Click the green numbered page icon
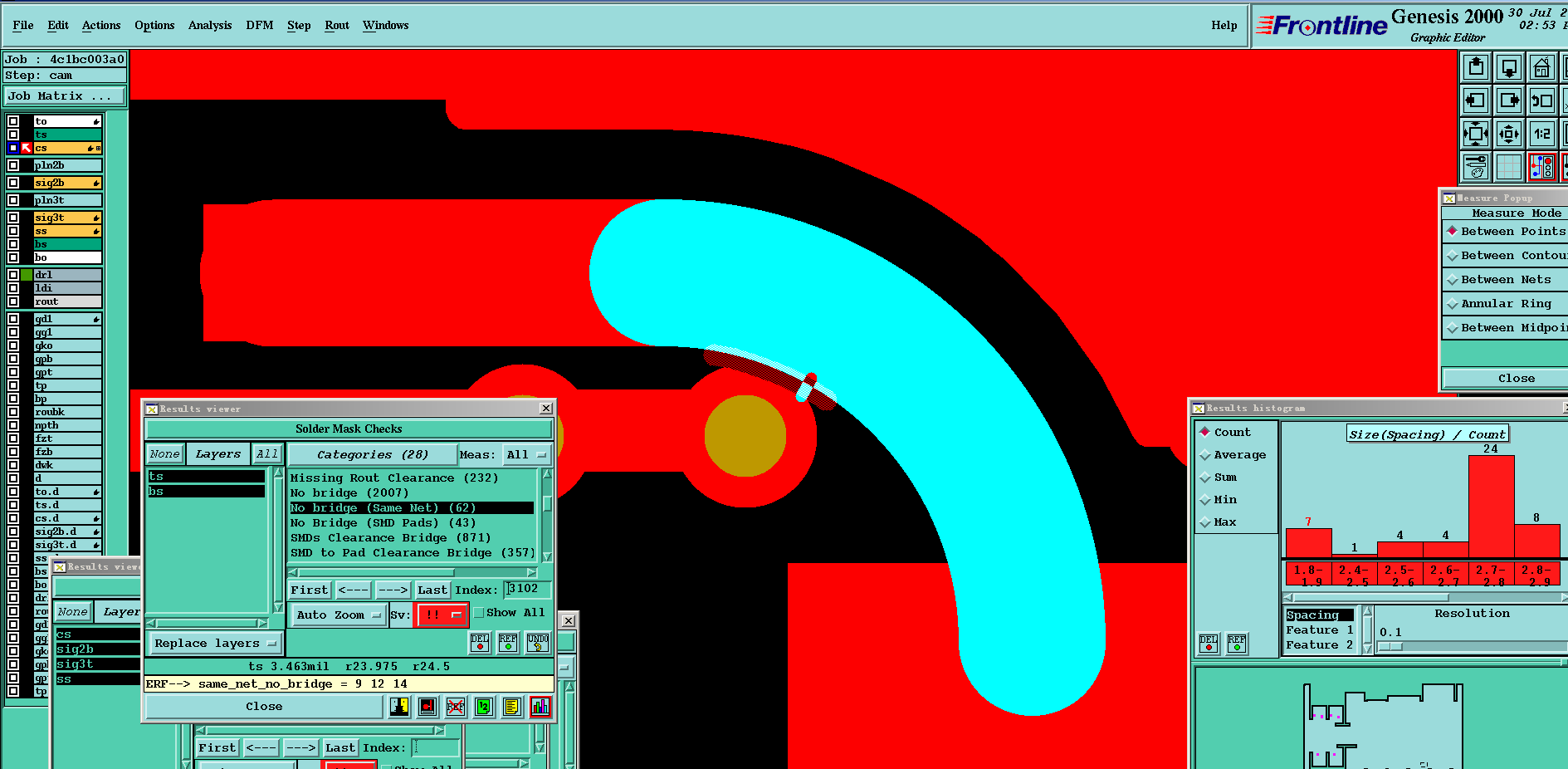 (484, 707)
